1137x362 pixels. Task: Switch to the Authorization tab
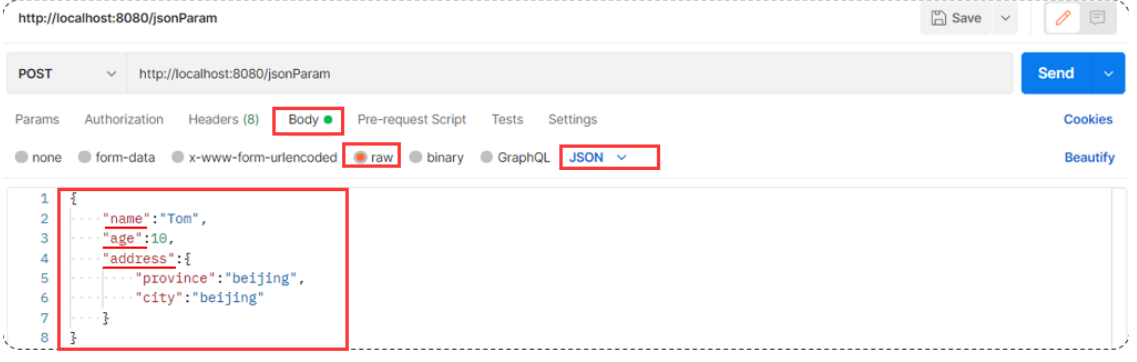(x=124, y=120)
